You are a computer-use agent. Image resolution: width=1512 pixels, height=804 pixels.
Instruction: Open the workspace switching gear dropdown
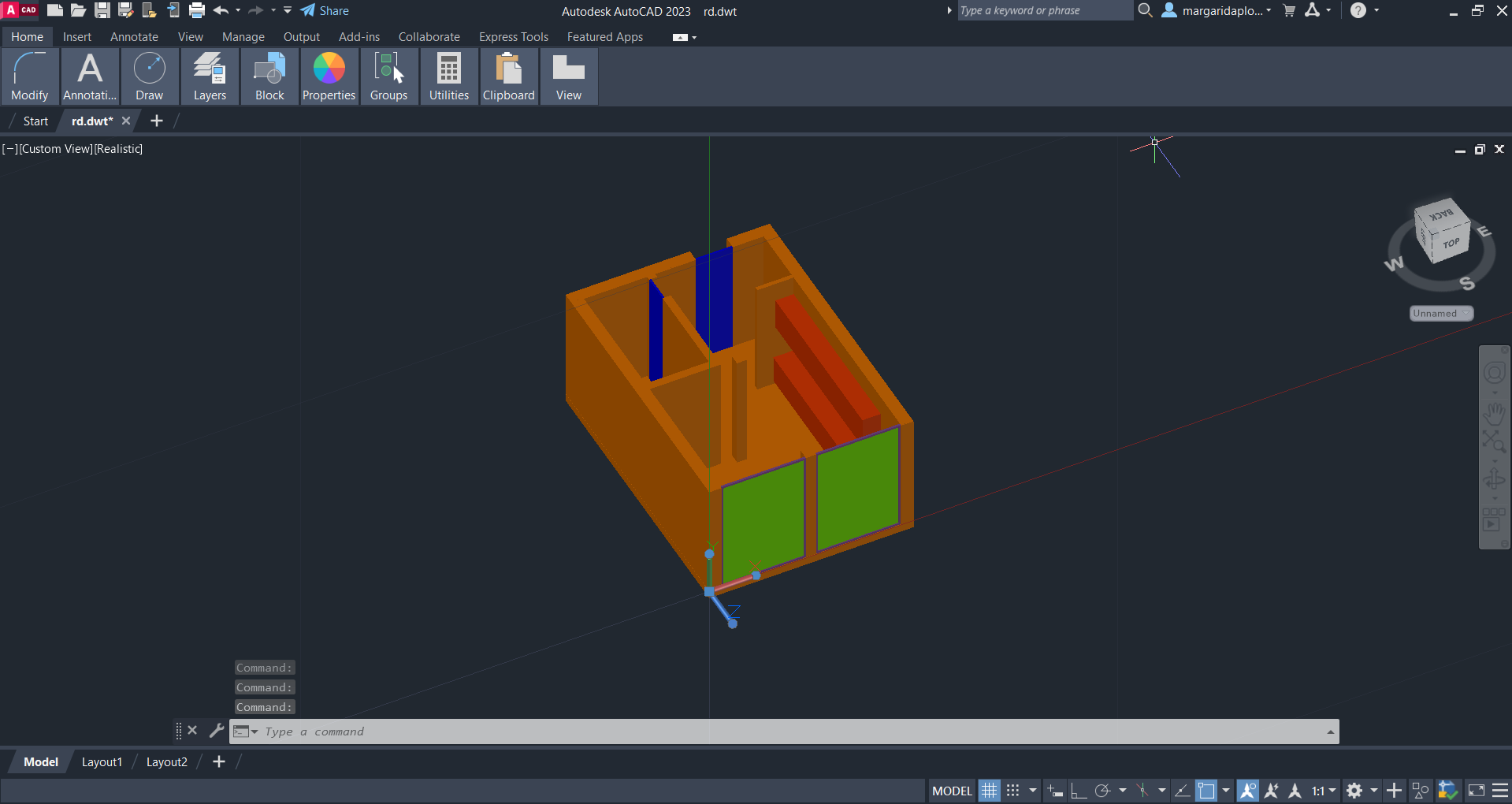point(1361,791)
